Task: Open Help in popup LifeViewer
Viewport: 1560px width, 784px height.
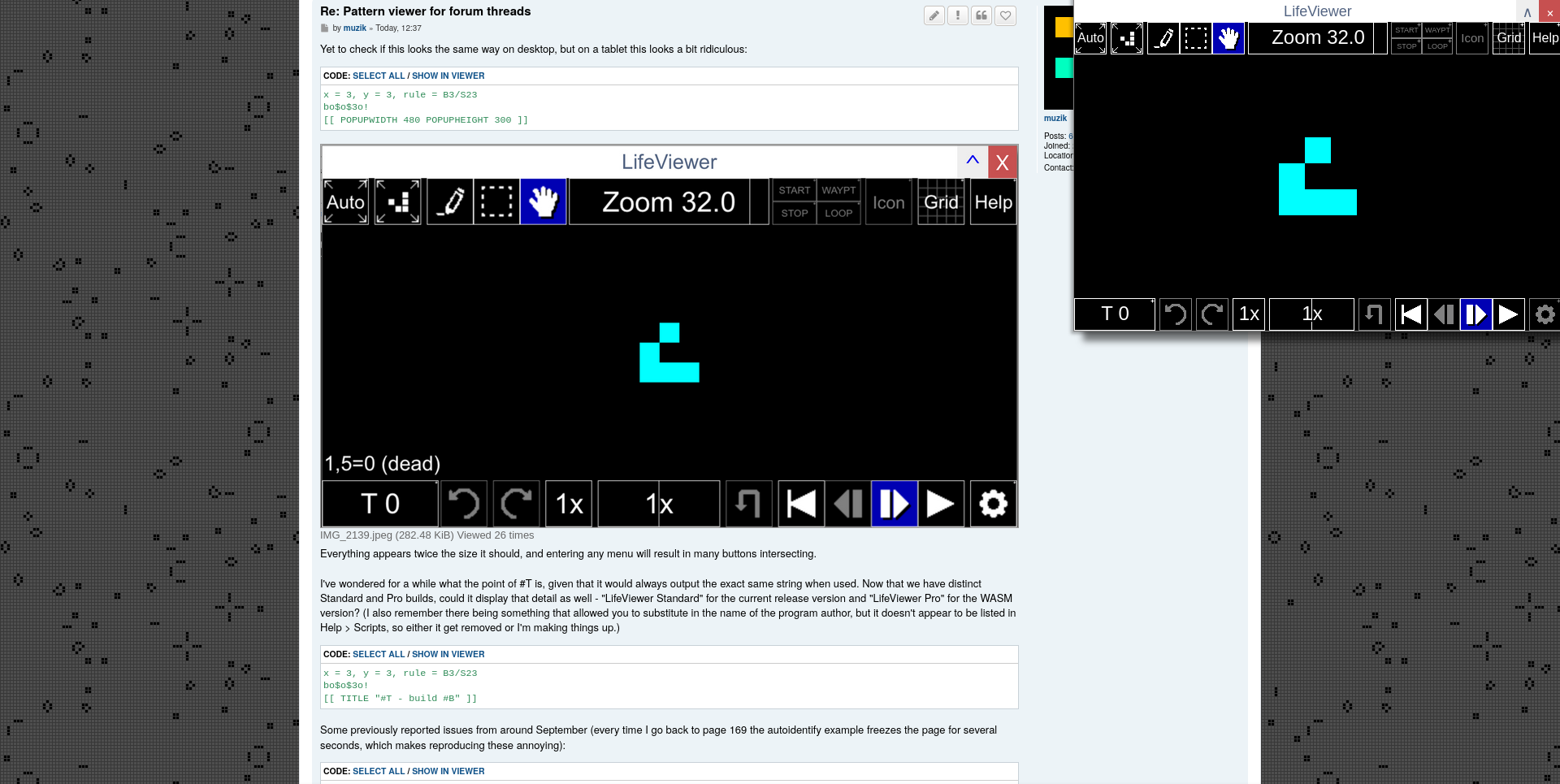Action: pos(1545,38)
